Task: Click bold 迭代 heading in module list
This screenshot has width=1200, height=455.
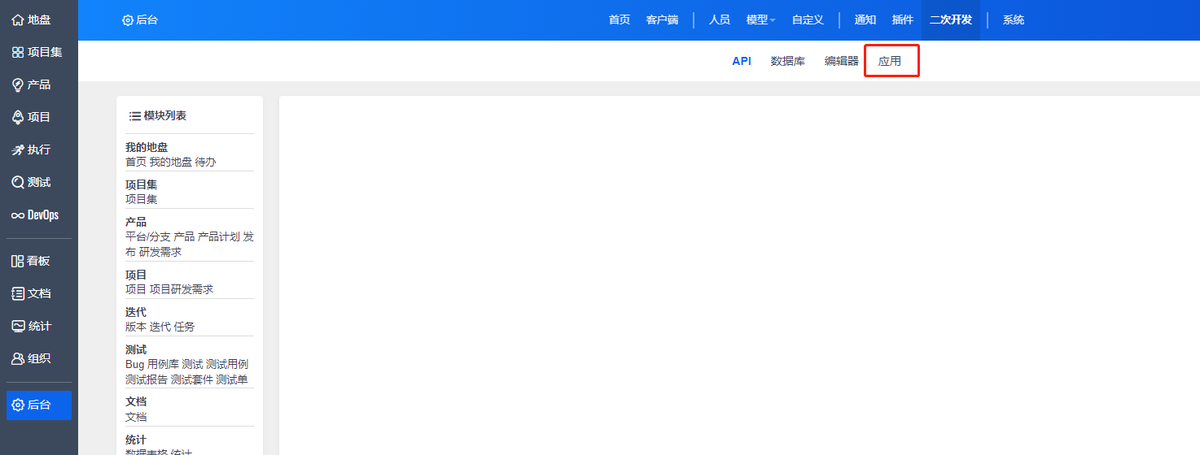Action: (x=136, y=312)
